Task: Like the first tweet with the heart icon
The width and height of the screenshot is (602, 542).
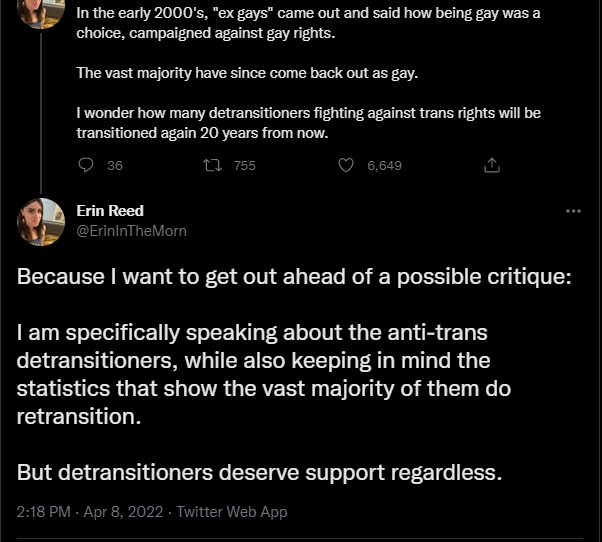Action: 346,165
